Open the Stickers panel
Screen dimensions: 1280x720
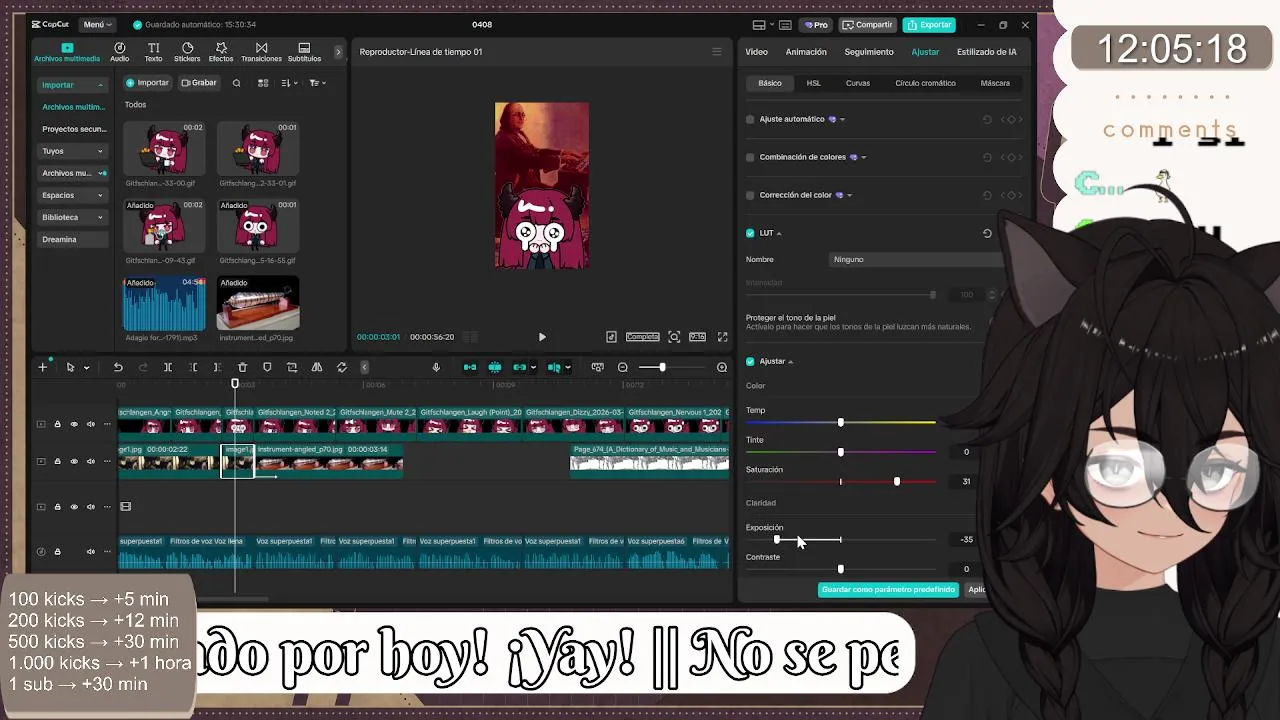pos(187,52)
